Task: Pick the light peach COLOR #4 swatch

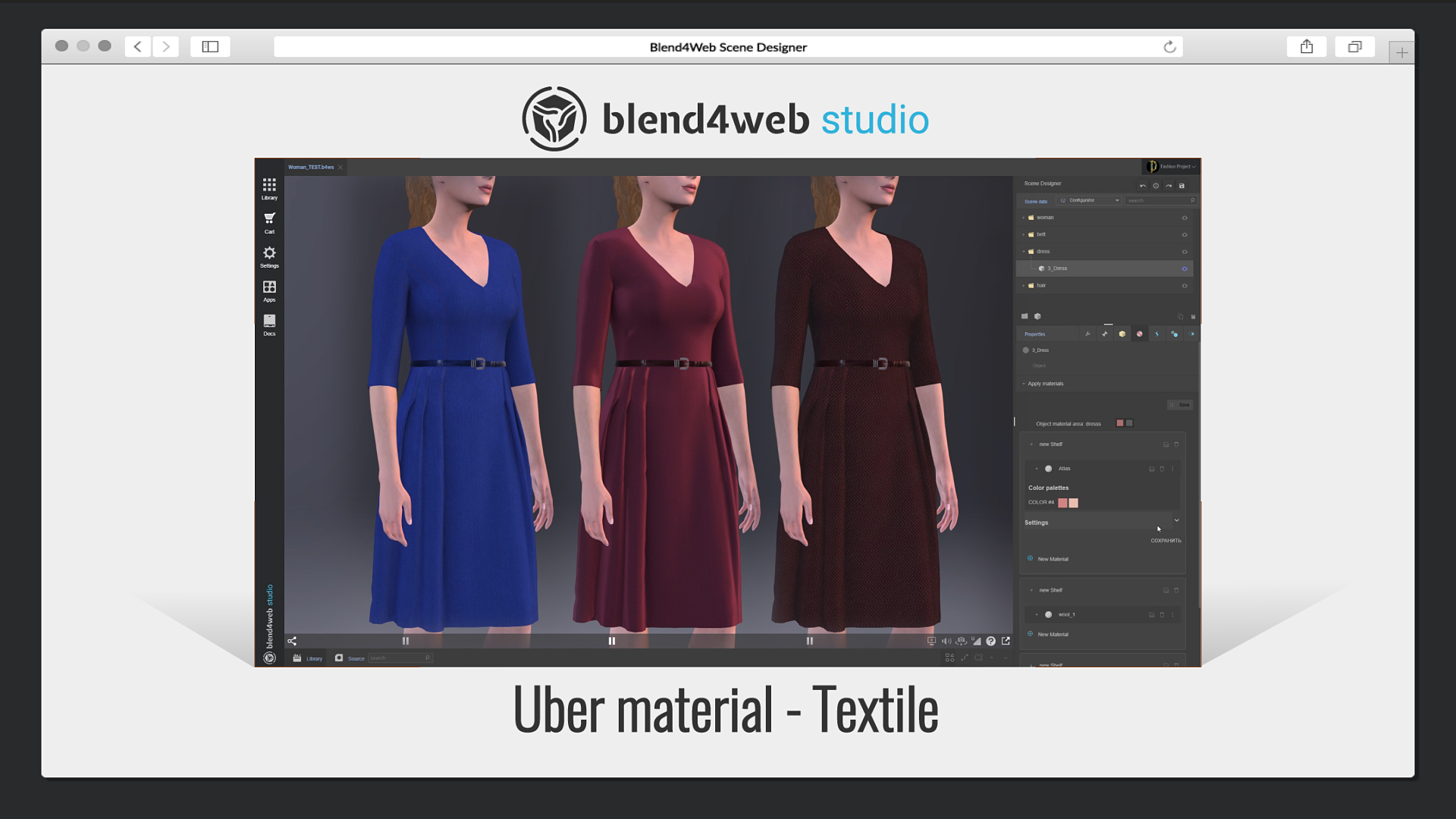Action: click(1073, 503)
